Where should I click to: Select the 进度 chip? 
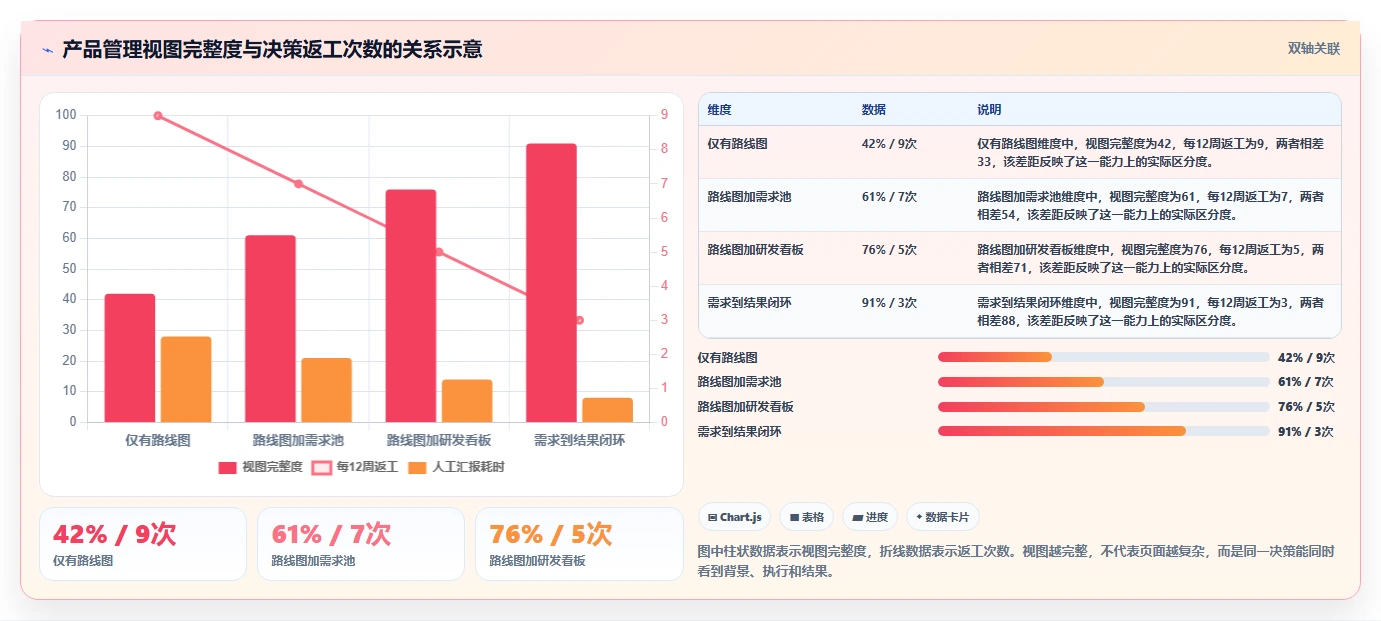pyautogui.click(x=870, y=517)
